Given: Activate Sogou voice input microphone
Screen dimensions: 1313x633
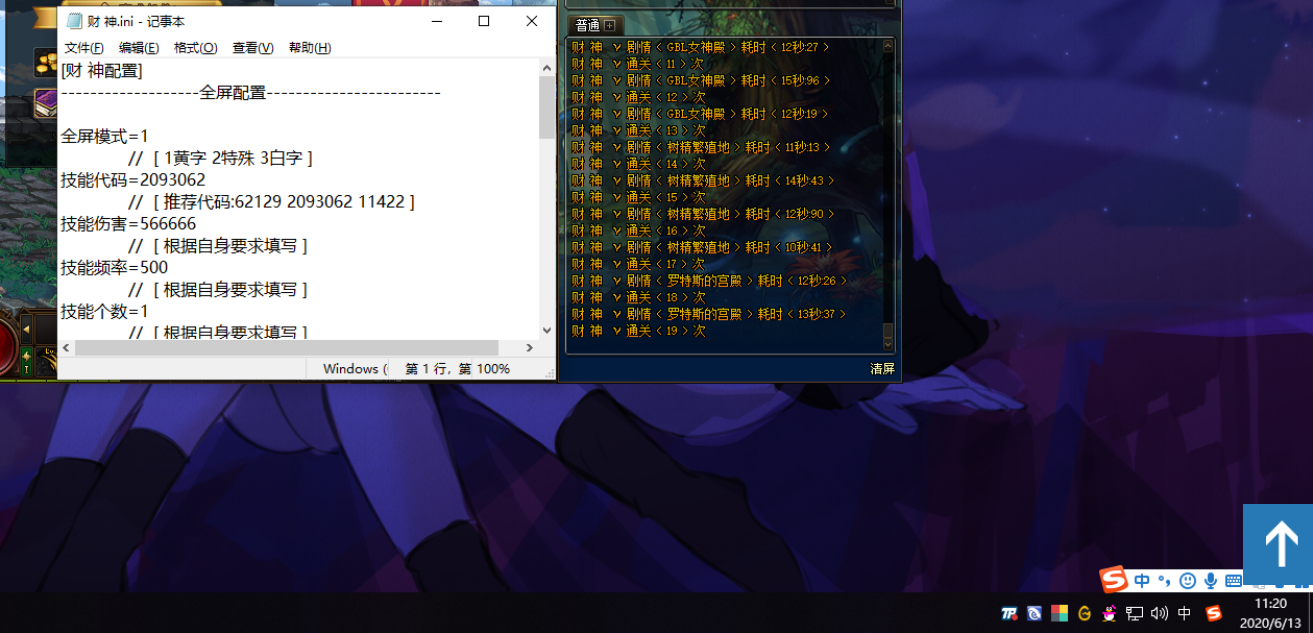Looking at the screenshot, I should point(1210,580).
